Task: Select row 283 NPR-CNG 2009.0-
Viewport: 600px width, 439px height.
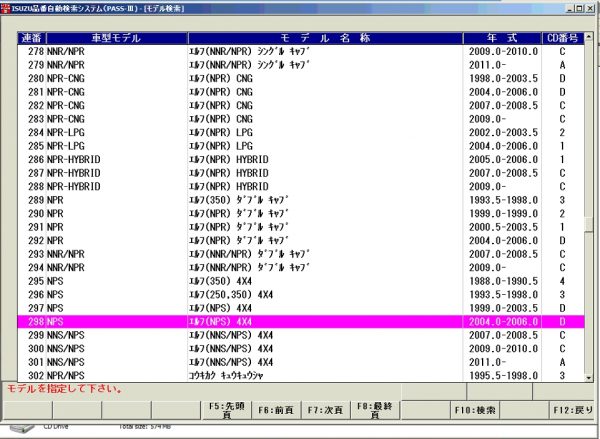Action: click(x=301, y=119)
